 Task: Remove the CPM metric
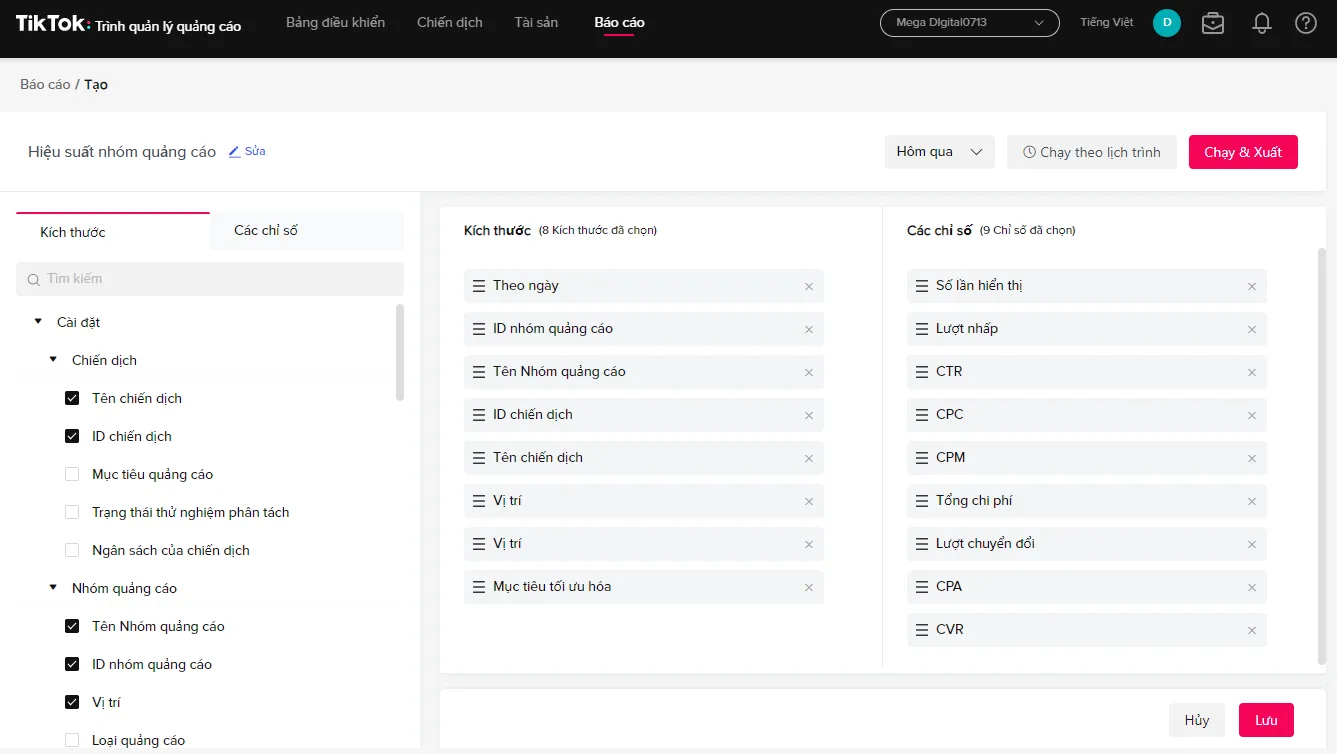coord(1252,459)
